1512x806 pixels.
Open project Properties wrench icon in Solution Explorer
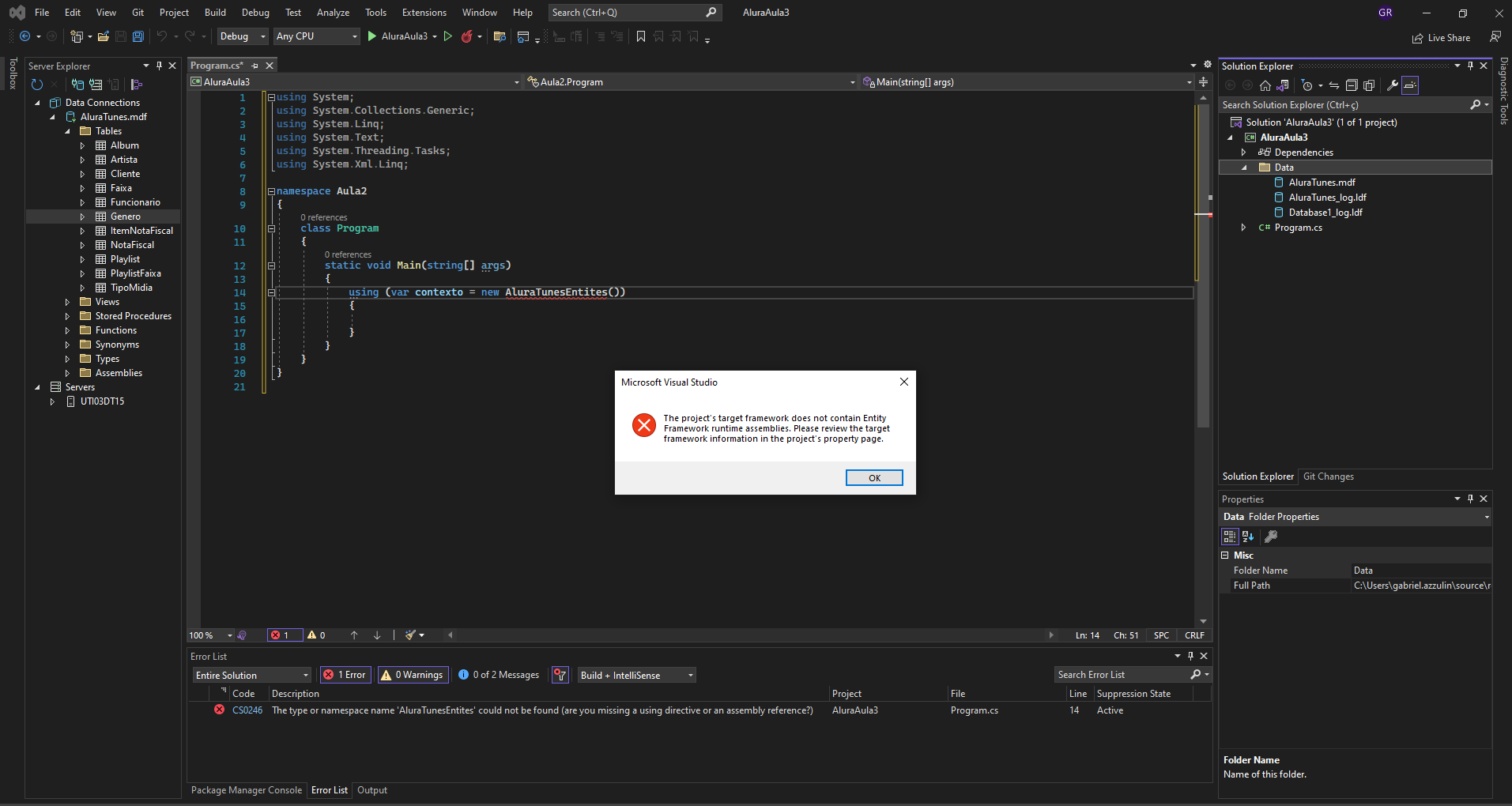click(1393, 85)
